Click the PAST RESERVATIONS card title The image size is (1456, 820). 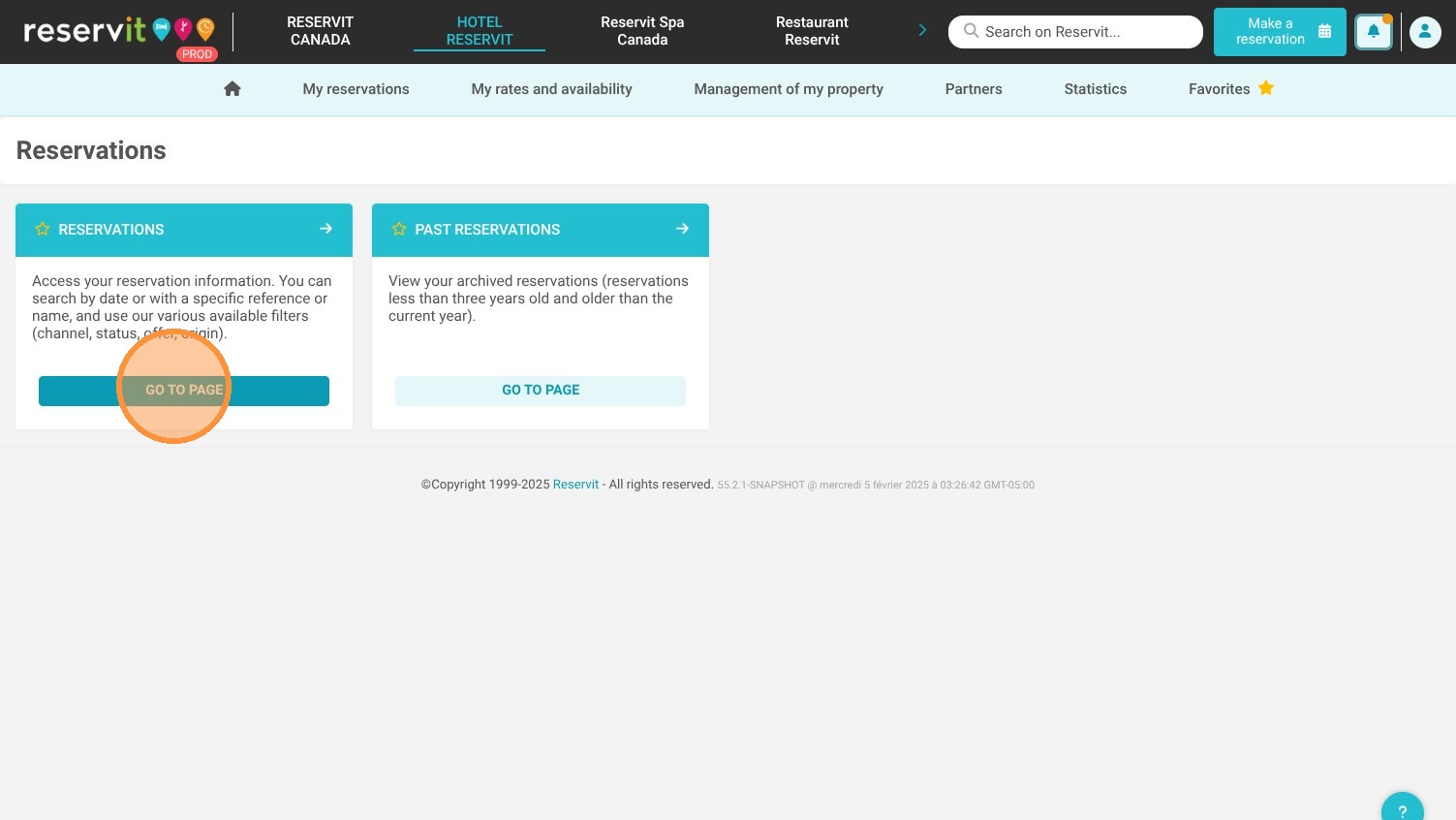487,230
